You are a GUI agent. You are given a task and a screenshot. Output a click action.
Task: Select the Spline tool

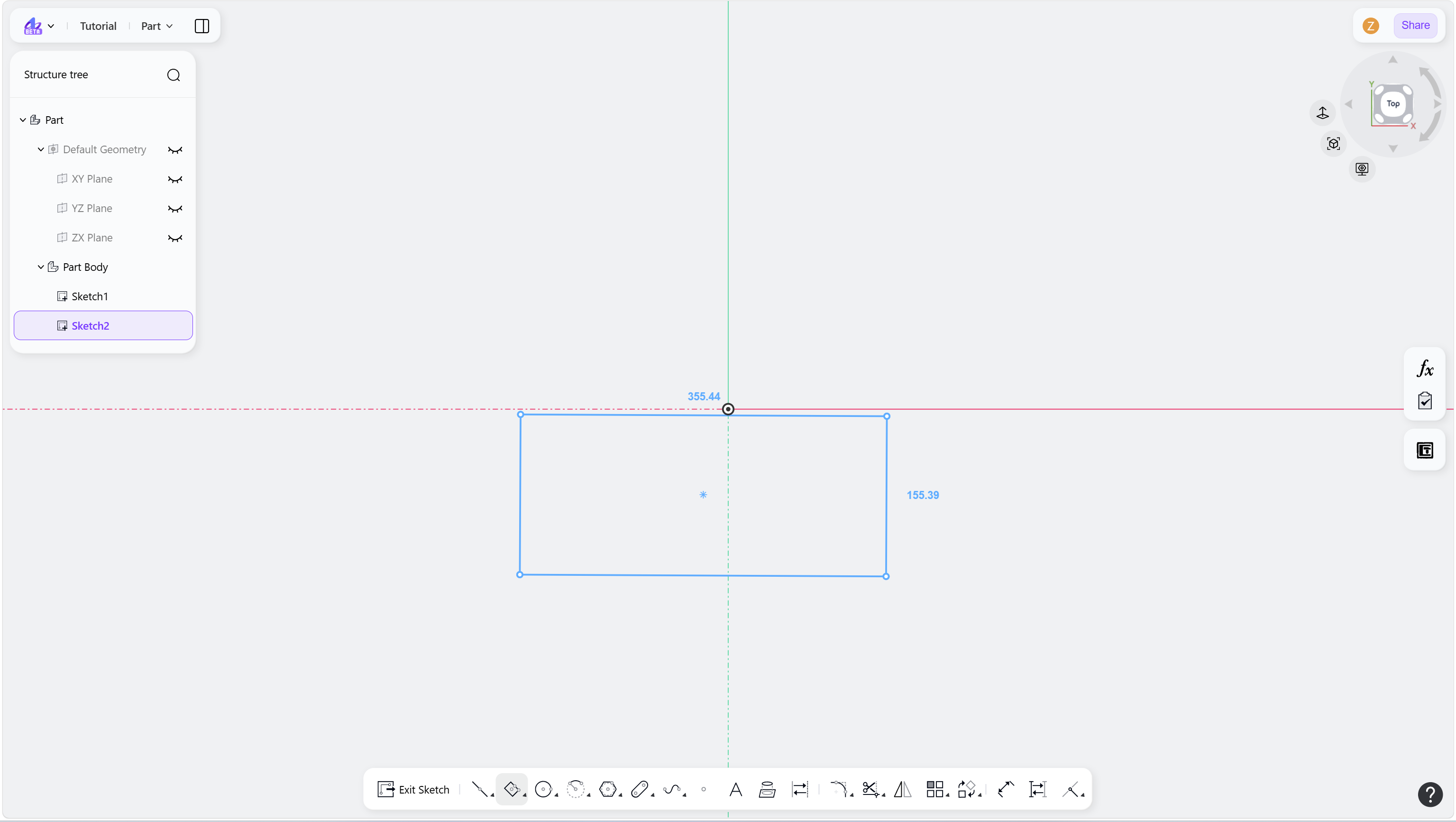[x=671, y=789]
